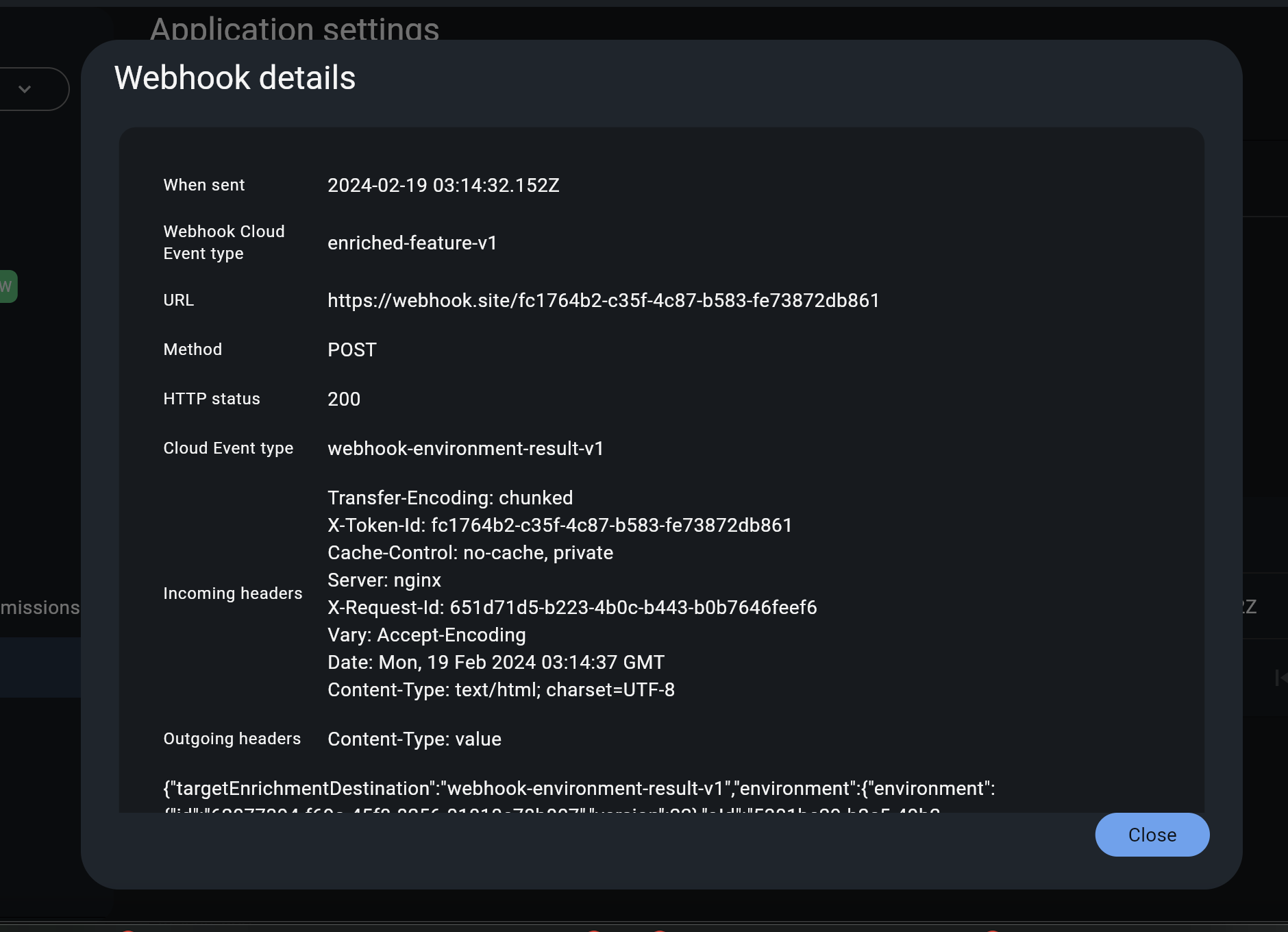Screen dimensions: 1288x932
Task: Select the POST method value
Action: coord(351,349)
